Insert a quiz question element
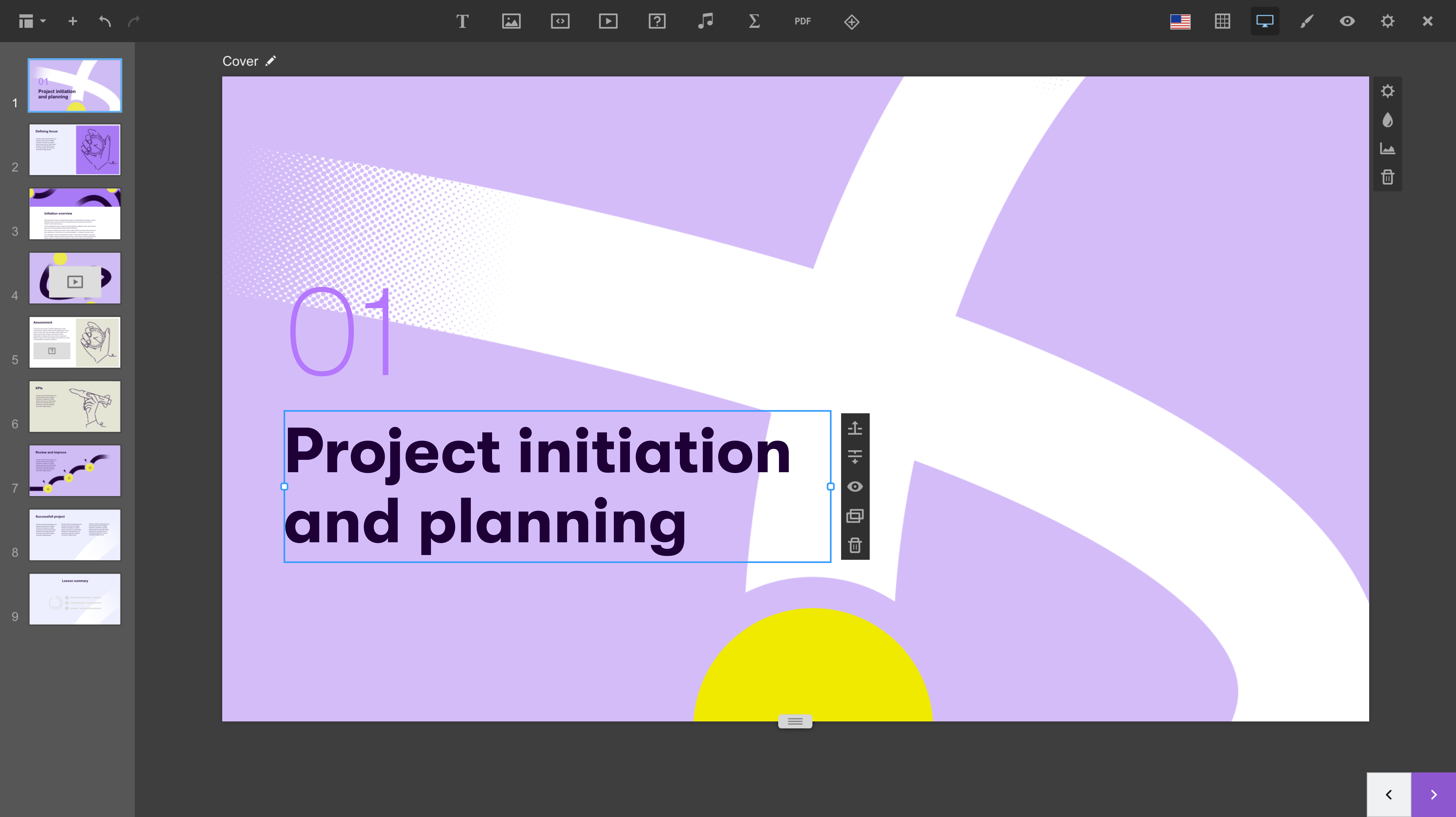The width and height of the screenshot is (1456, 817). [657, 21]
